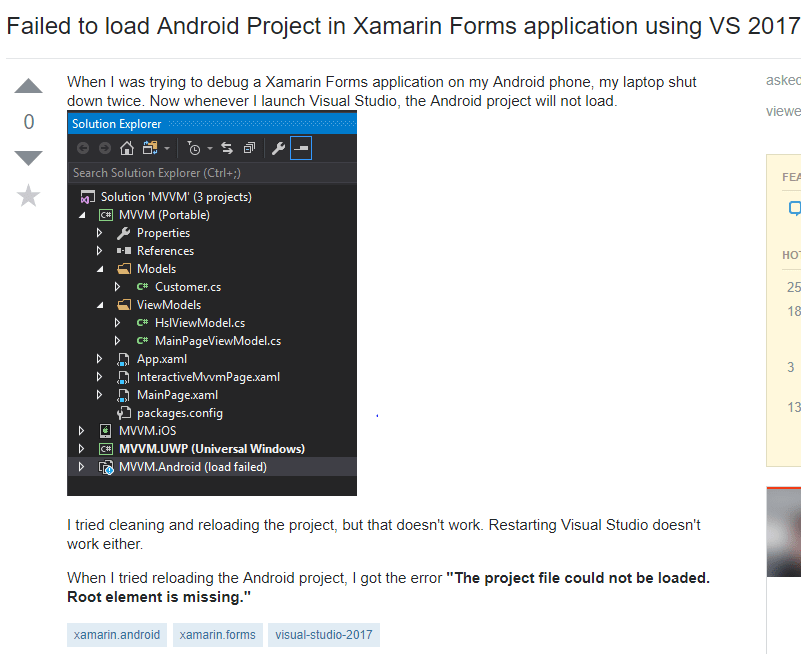Click the Sync with Active Document icon

(227, 148)
